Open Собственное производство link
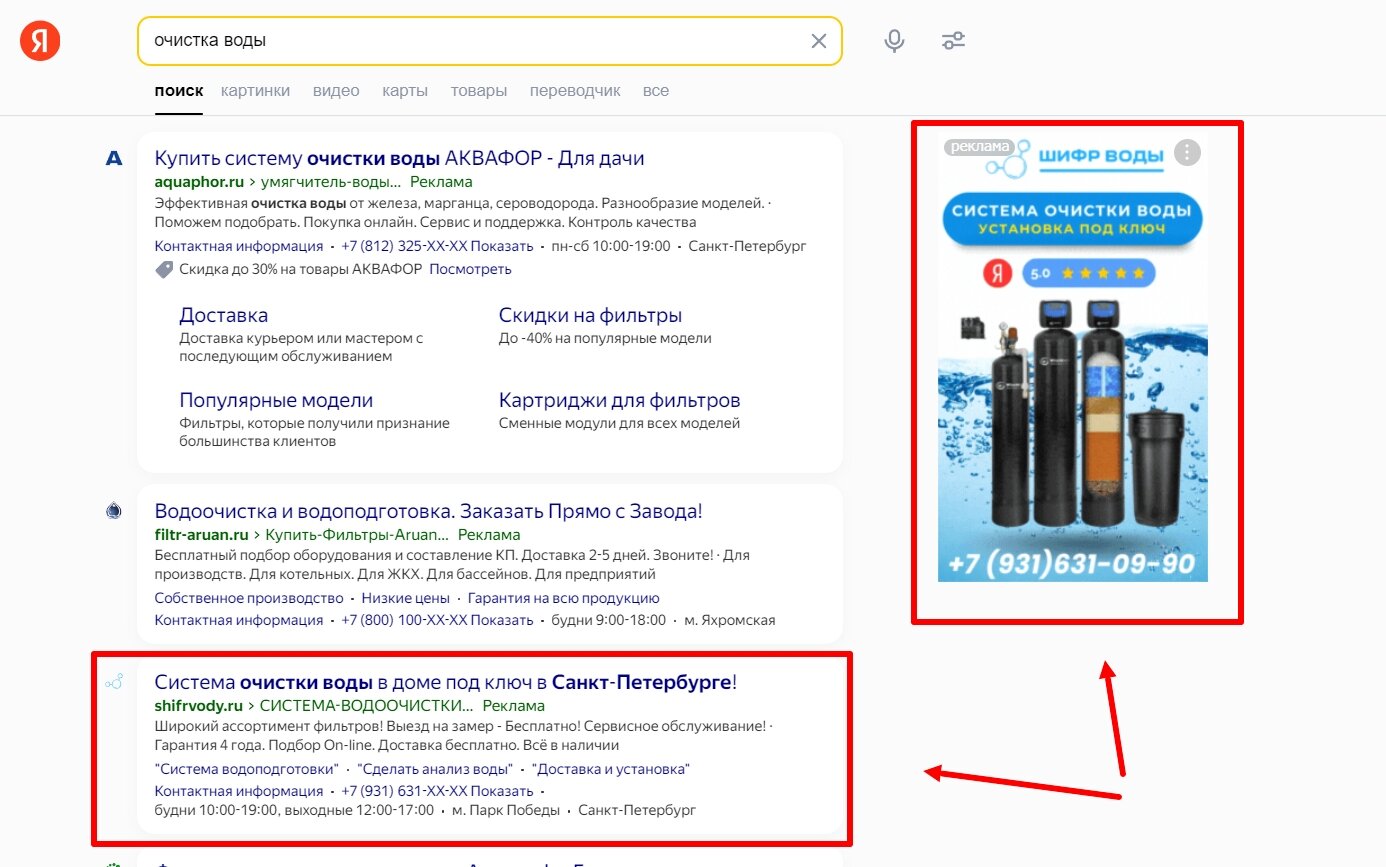 tap(249, 598)
